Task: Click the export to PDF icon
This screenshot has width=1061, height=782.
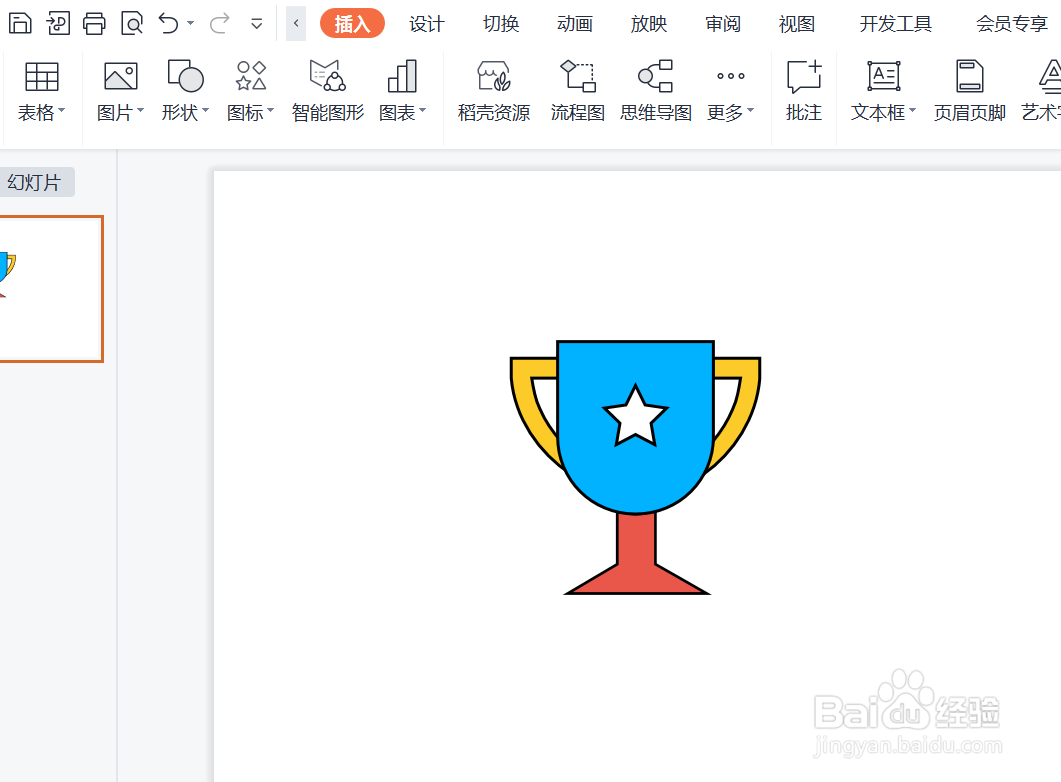Action: [58, 24]
